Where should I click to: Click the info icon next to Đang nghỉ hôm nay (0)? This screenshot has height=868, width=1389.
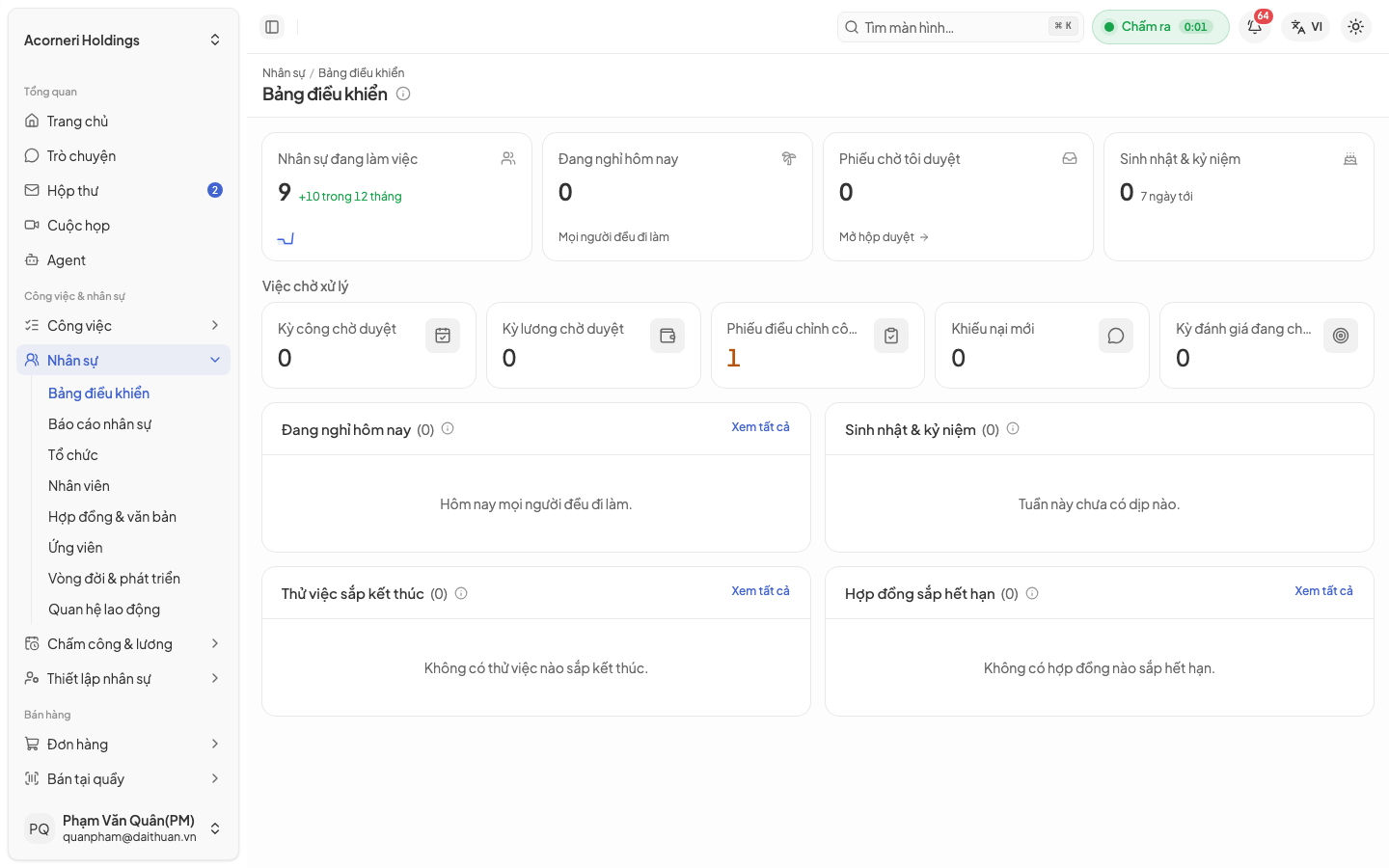click(x=448, y=428)
